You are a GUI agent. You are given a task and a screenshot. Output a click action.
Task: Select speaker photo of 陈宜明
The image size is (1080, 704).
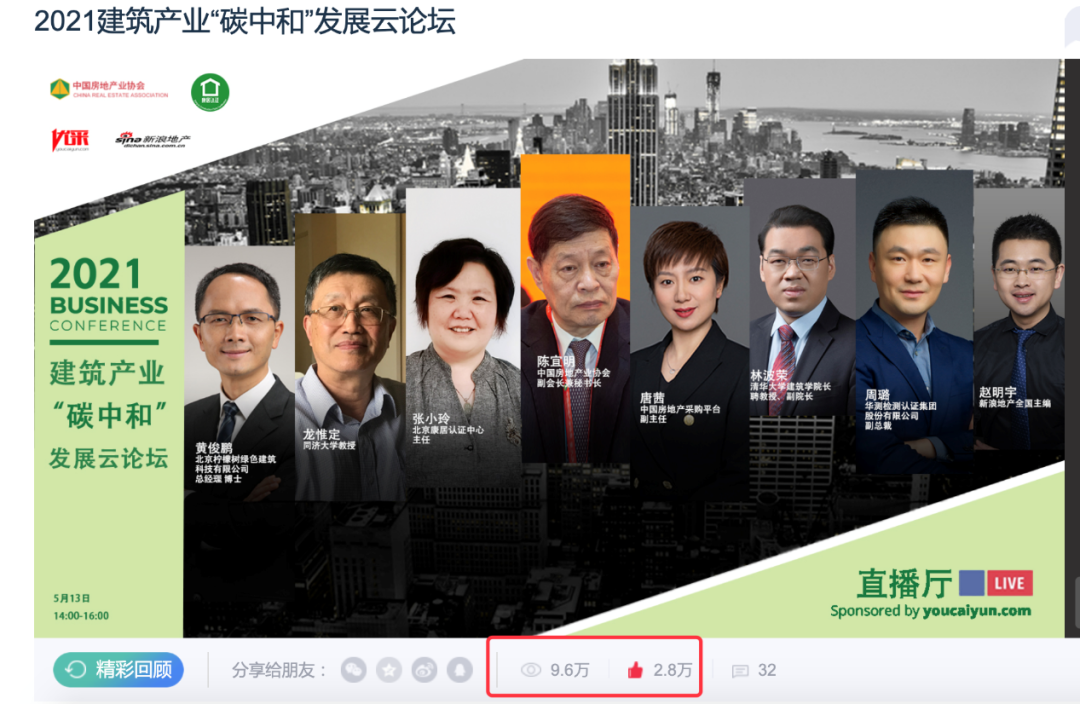[575, 309]
